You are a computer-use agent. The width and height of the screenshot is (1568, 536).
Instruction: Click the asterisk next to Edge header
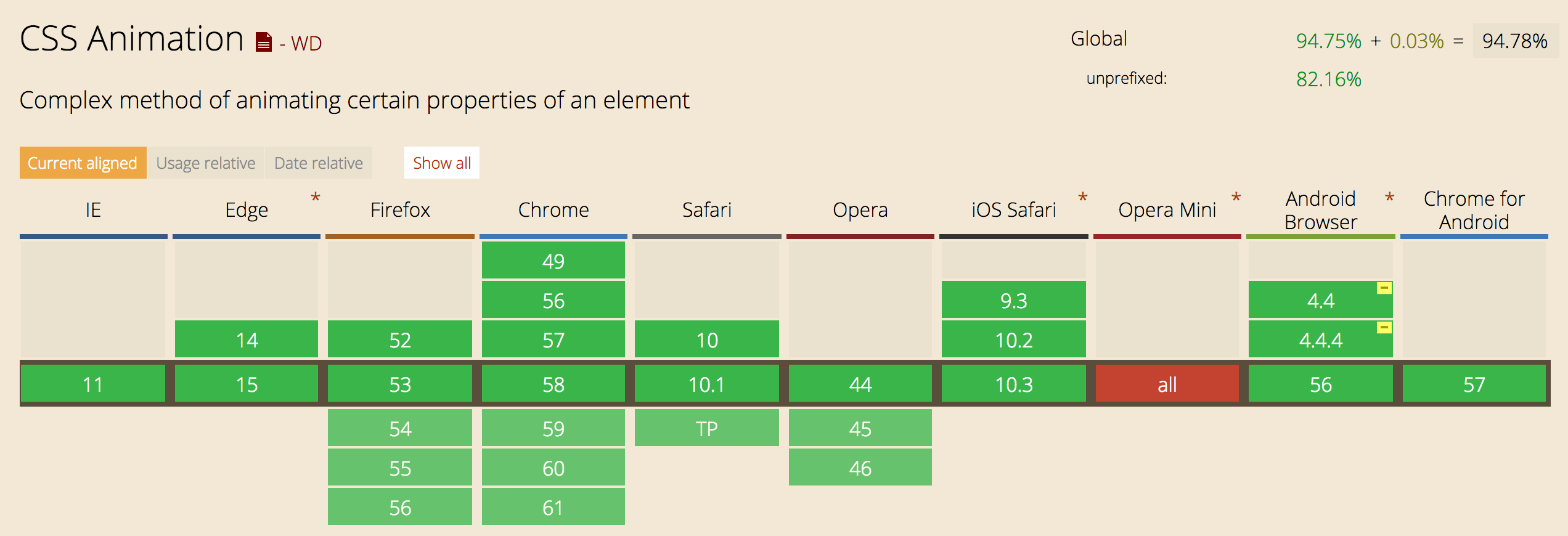pos(316,198)
